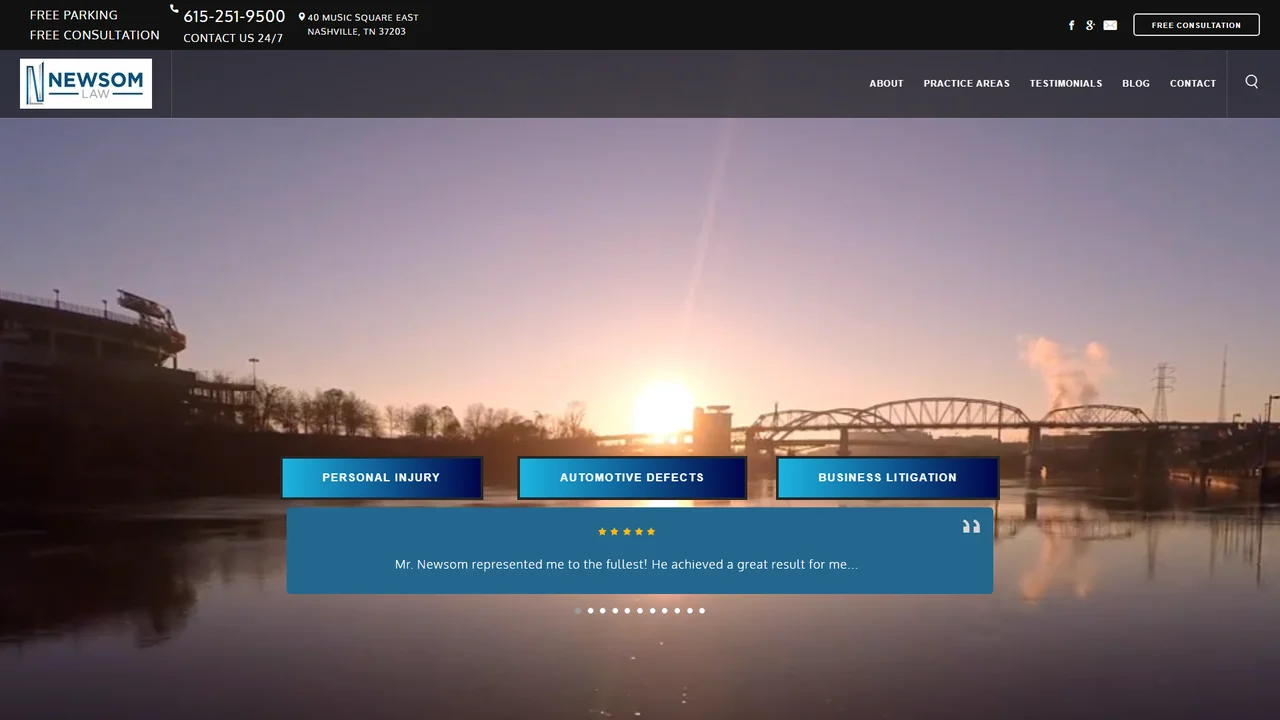Select Contact in the navigation bar
This screenshot has width=1280, height=720.
[1193, 84]
